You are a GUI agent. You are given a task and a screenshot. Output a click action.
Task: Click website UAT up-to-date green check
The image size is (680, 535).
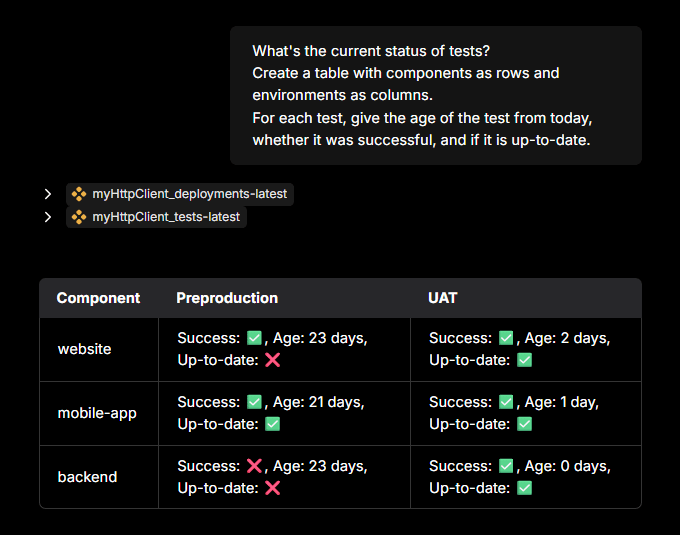(x=524, y=360)
